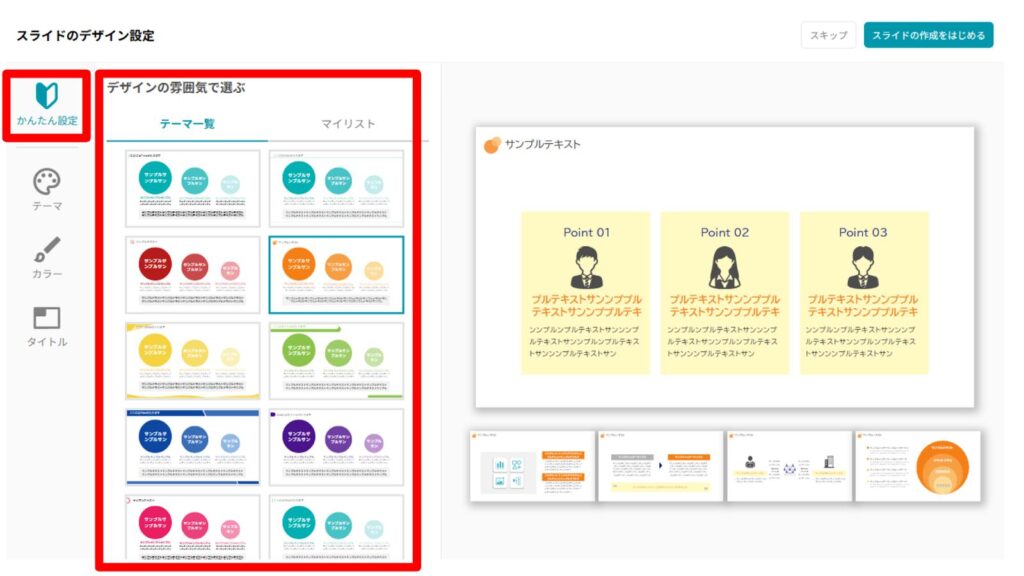Click the main サンプルテキスト slide title

click(x=542, y=145)
